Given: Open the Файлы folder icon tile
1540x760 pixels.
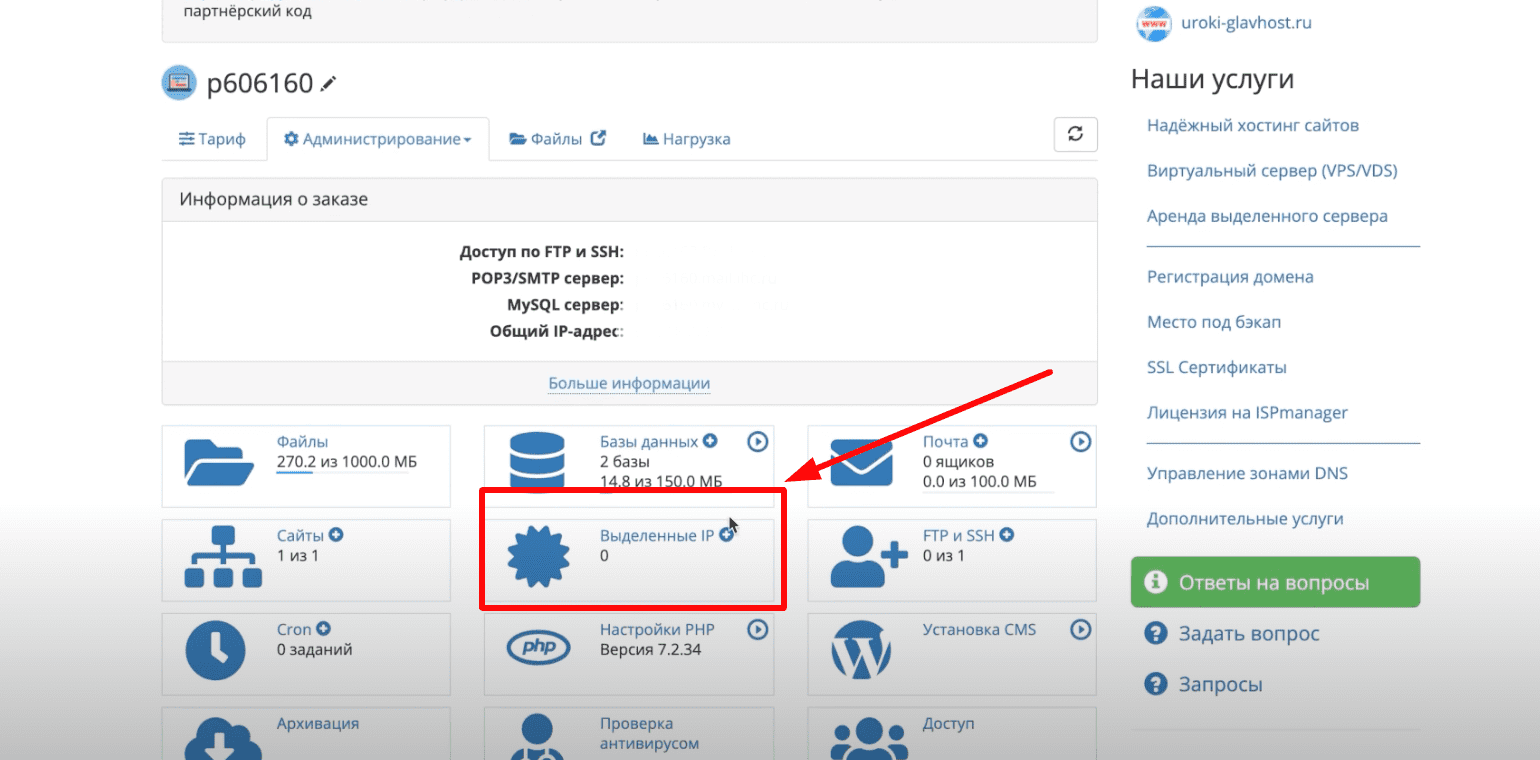Looking at the screenshot, I should [x=219, y=463].
